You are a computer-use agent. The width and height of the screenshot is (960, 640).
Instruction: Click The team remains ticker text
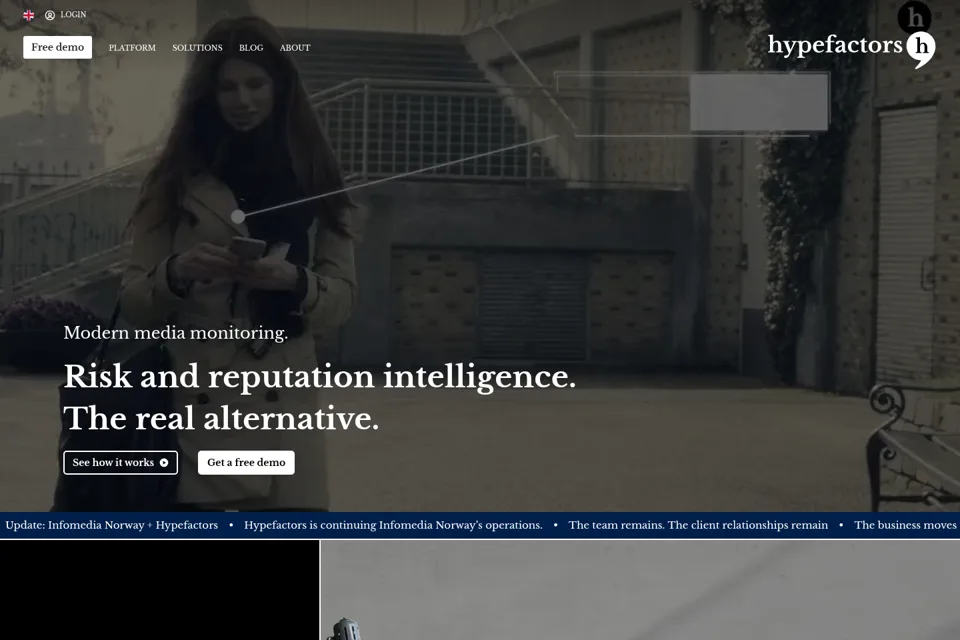pos(698,525)
